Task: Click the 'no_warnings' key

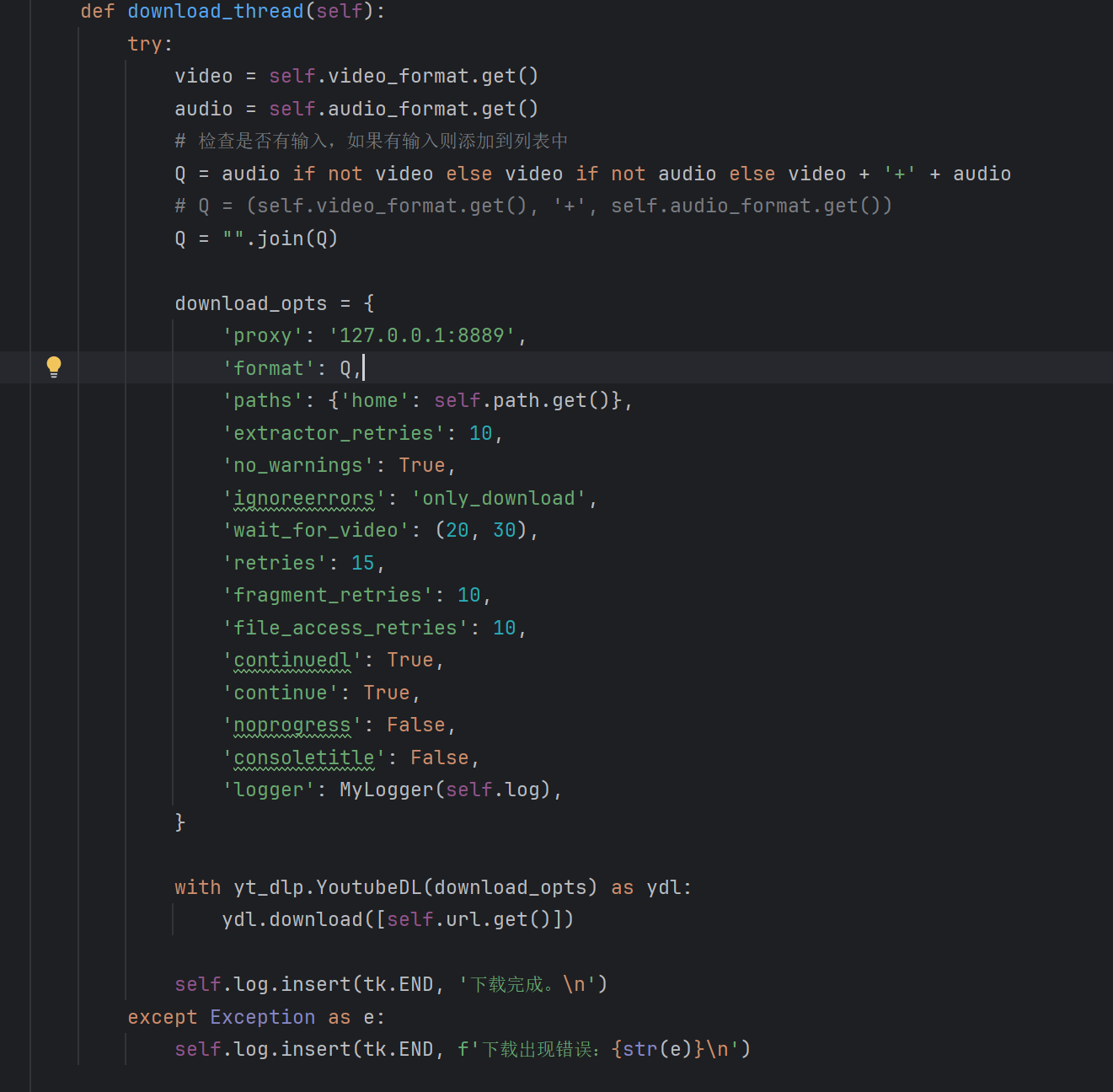Action: 298,465
